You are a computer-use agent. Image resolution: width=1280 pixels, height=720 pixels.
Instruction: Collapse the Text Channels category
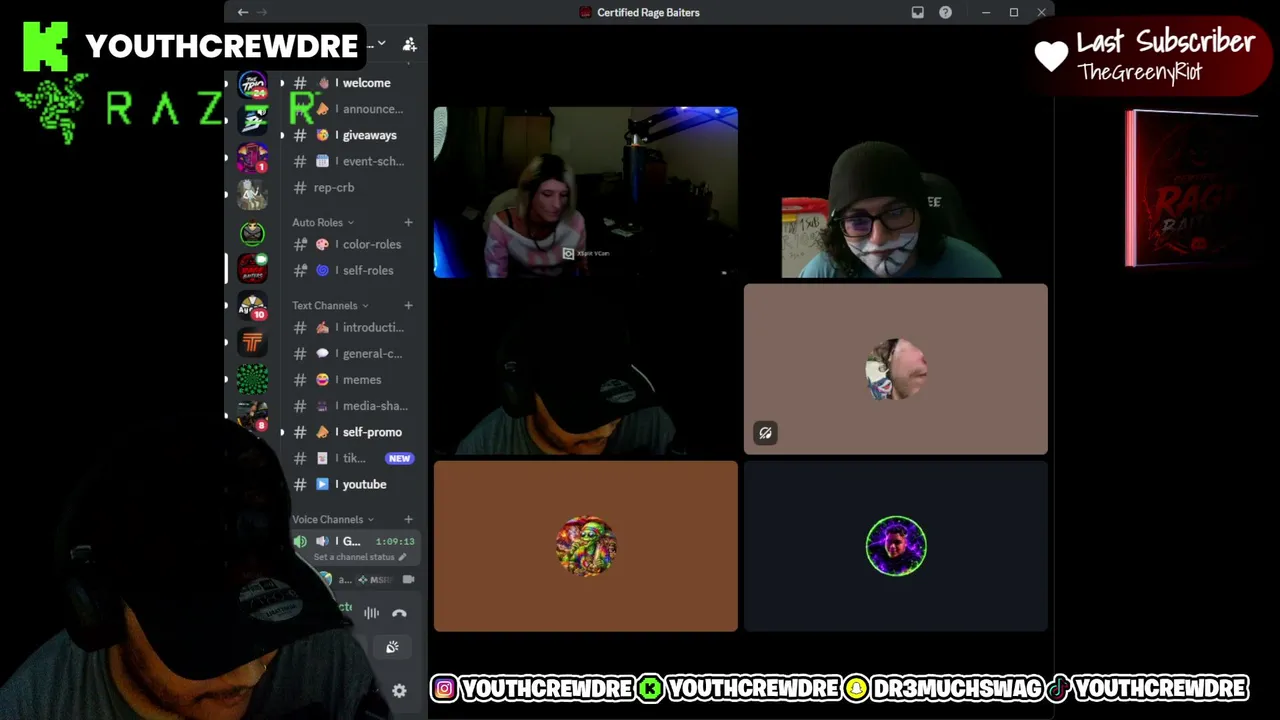tap(330, 305)
